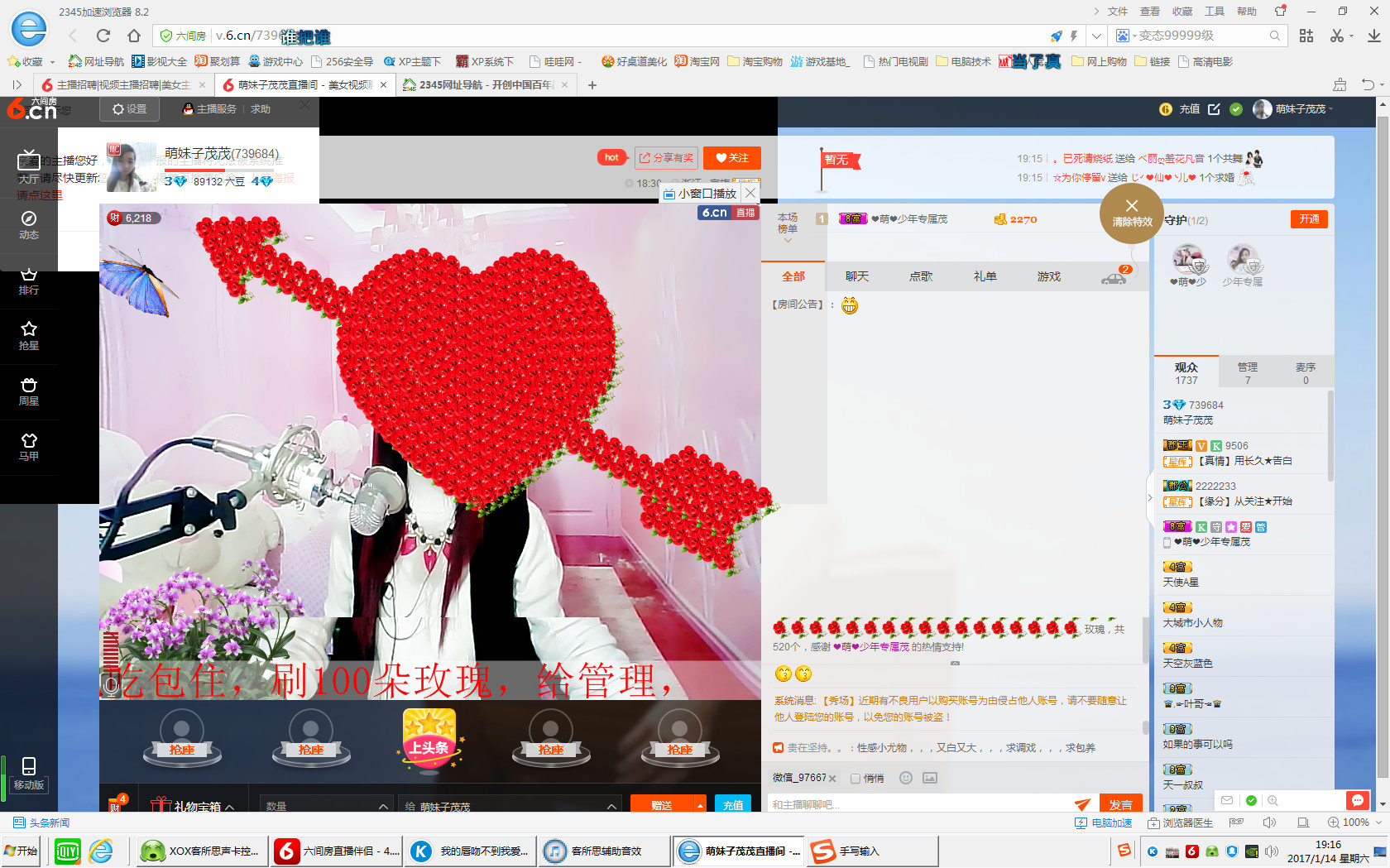Remove 微信_97667 chat target tag

(x=832, y=779)
